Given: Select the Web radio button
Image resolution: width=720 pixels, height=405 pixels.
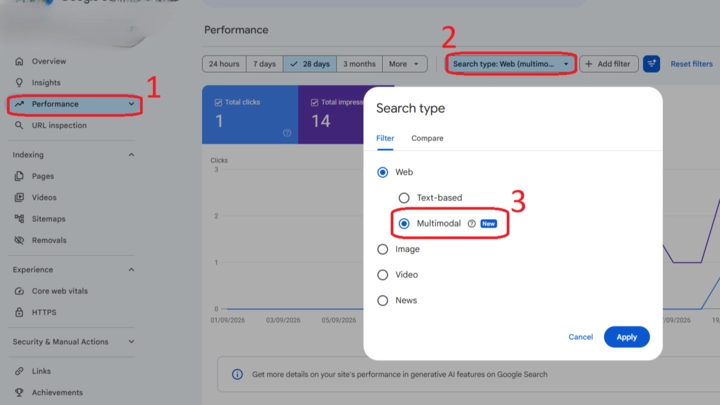Looking at the screenshot, I should coord(382,172).
